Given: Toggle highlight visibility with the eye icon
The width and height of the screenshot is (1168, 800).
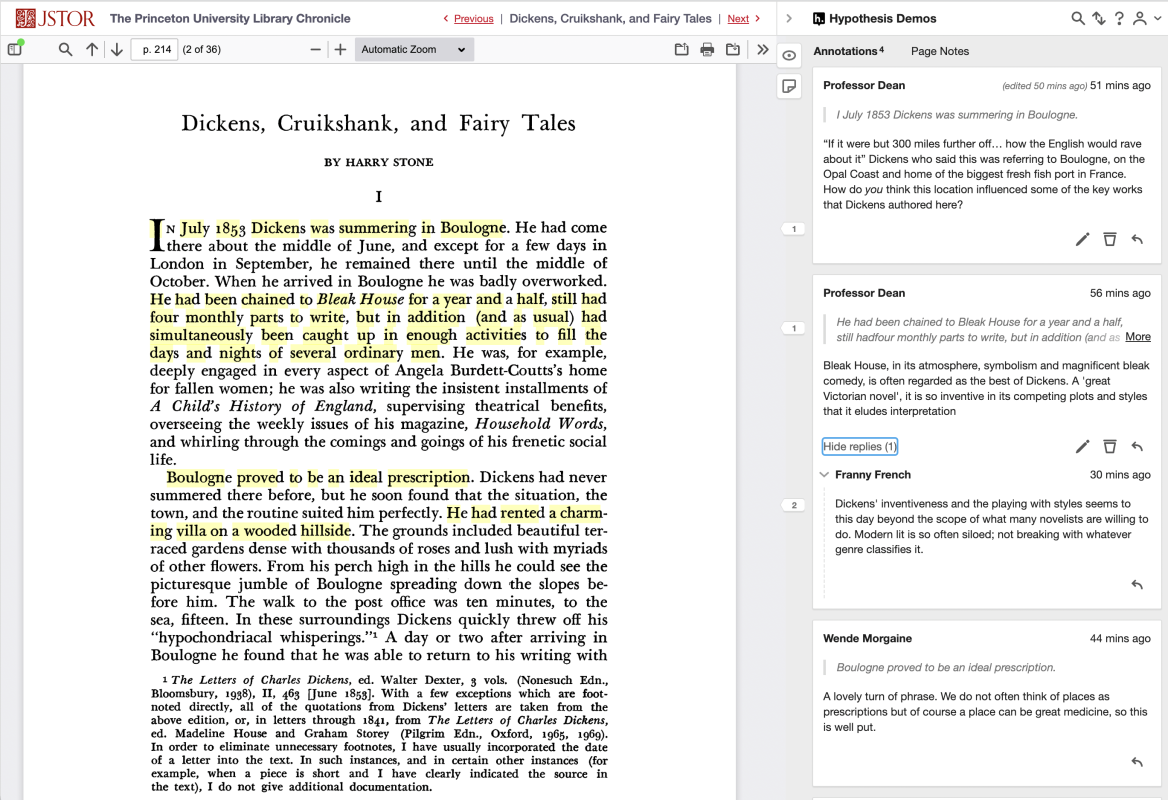Looking at the screenshot, I should click(x=789, y=56).
